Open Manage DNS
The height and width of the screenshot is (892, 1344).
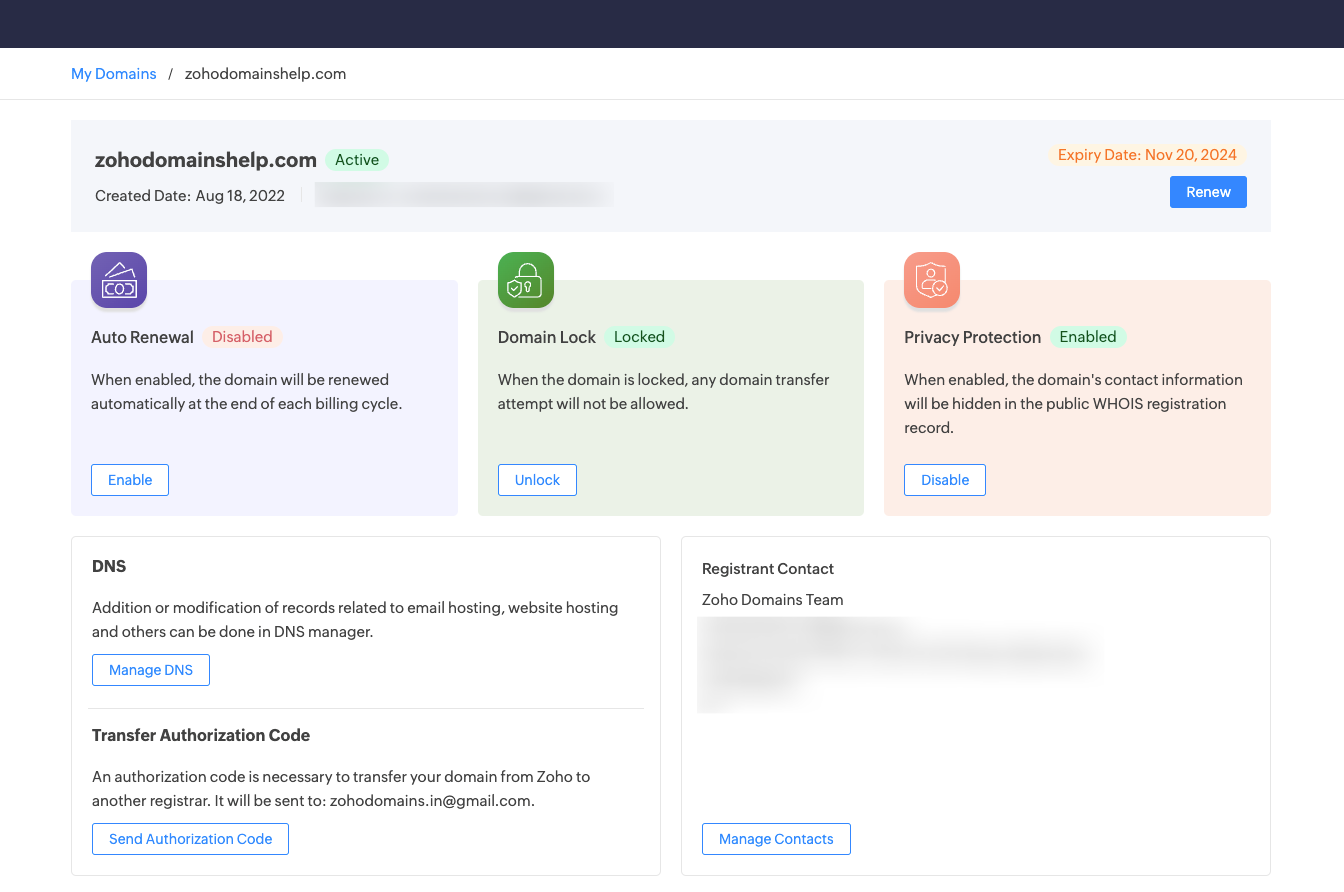[x=151, y=670]
